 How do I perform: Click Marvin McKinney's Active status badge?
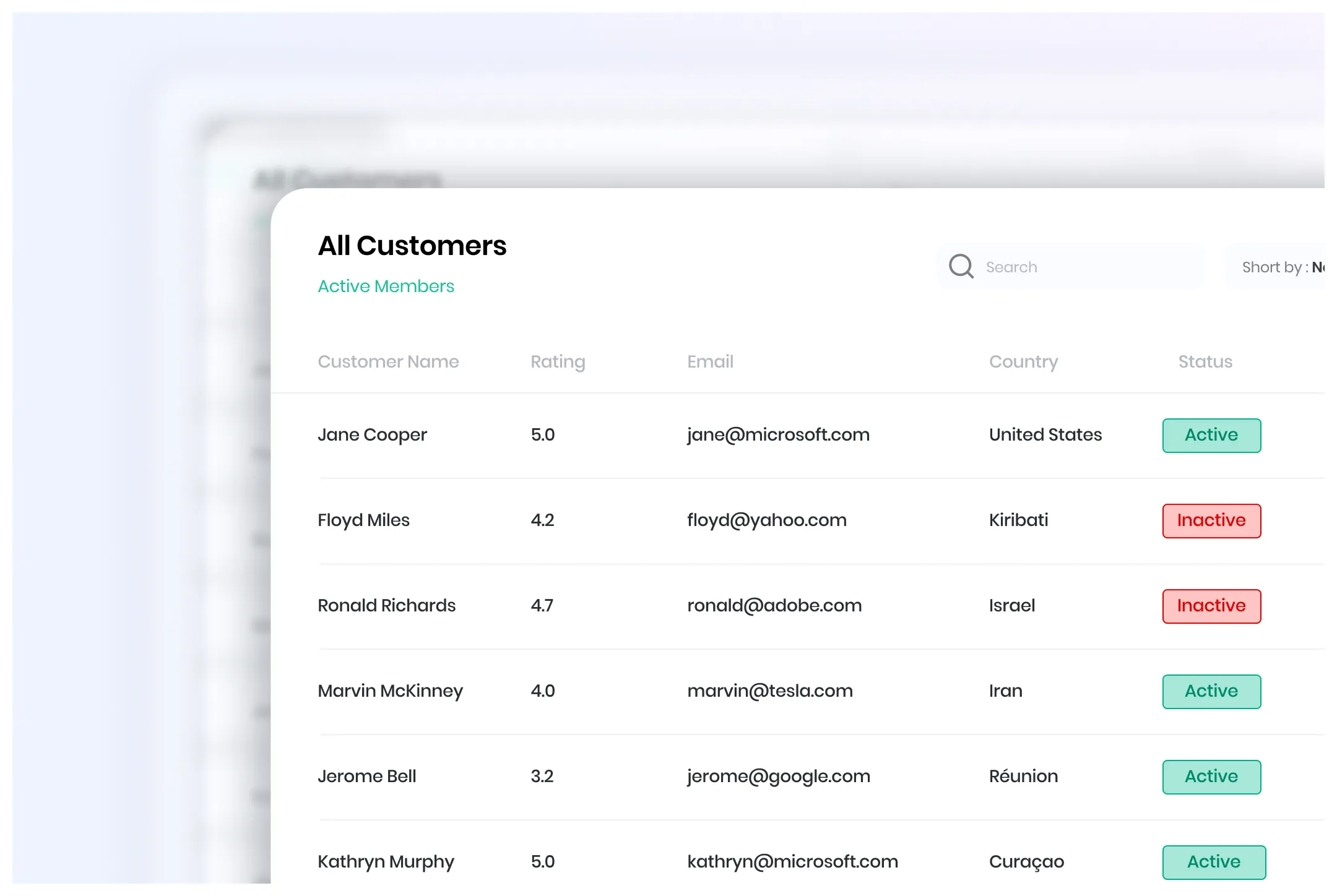[x=1211, y=692]
